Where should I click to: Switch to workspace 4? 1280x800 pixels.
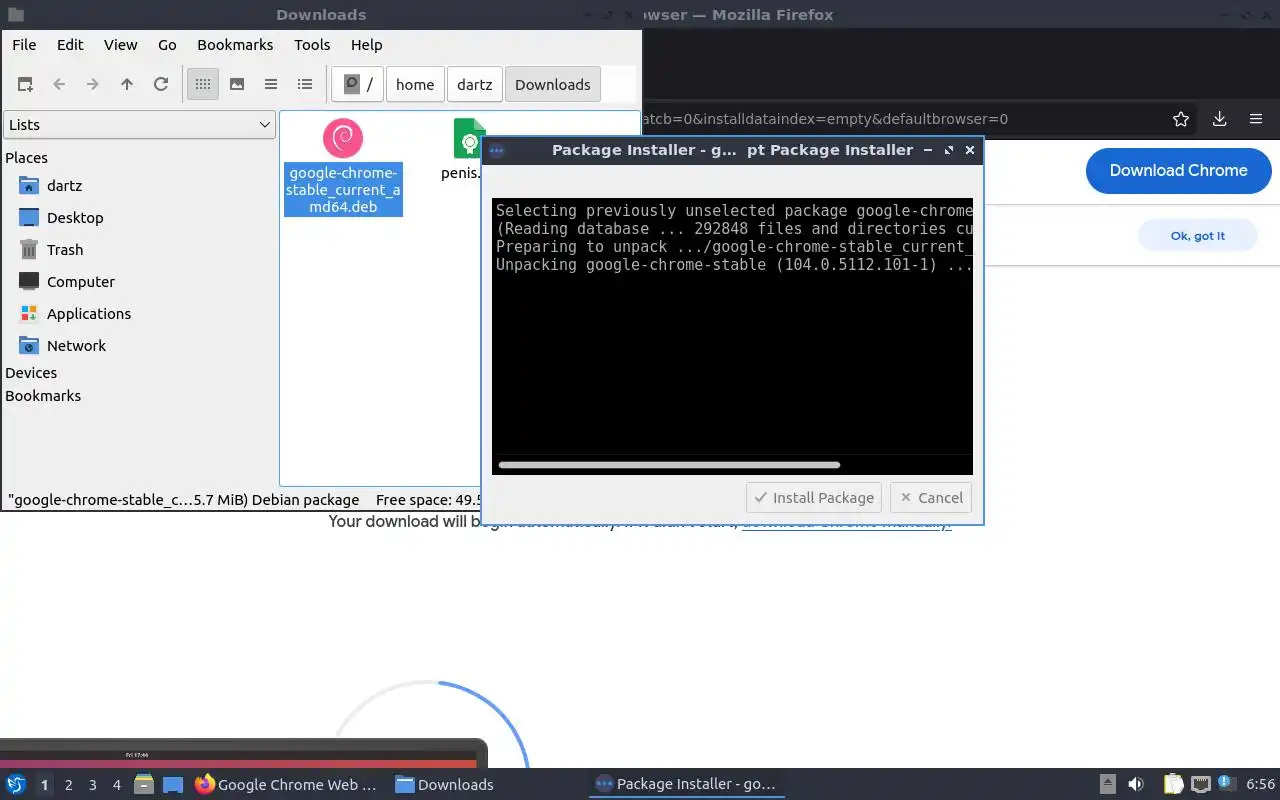[x=117, y=785]
